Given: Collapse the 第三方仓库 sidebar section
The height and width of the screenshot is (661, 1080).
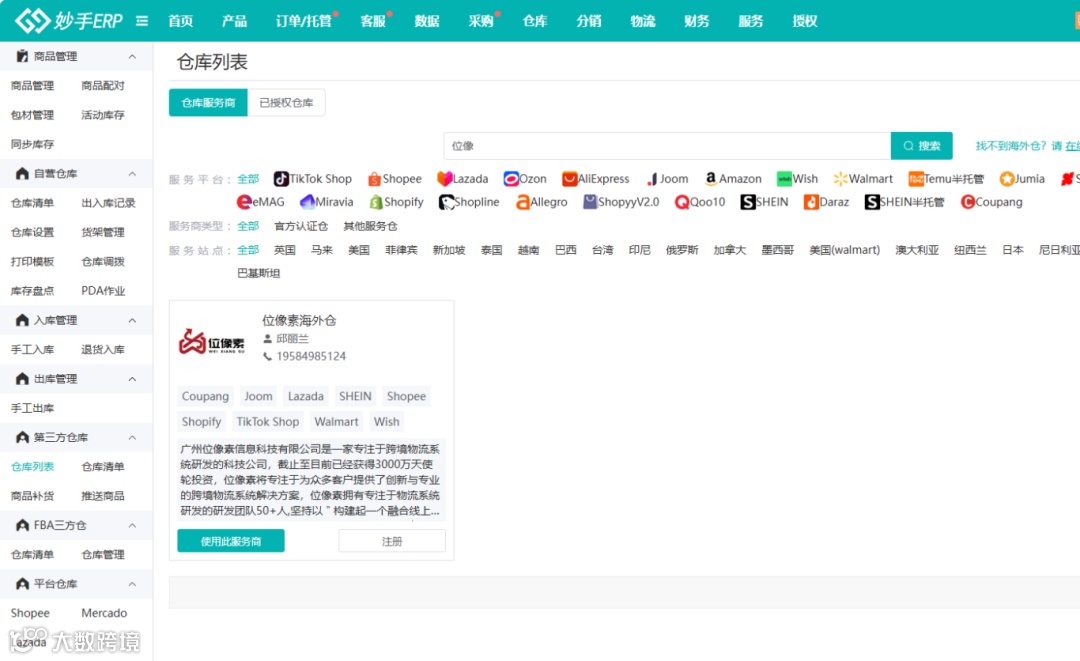Looking at the screenshot, I should (x=132, y=437).
